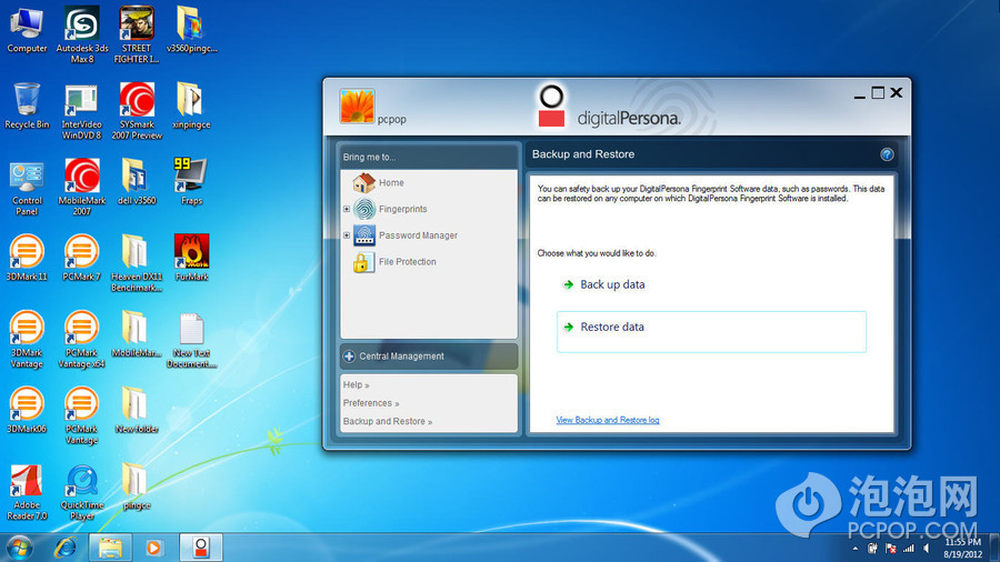
Task: Select the New folder icon
Action: [136, 411]
